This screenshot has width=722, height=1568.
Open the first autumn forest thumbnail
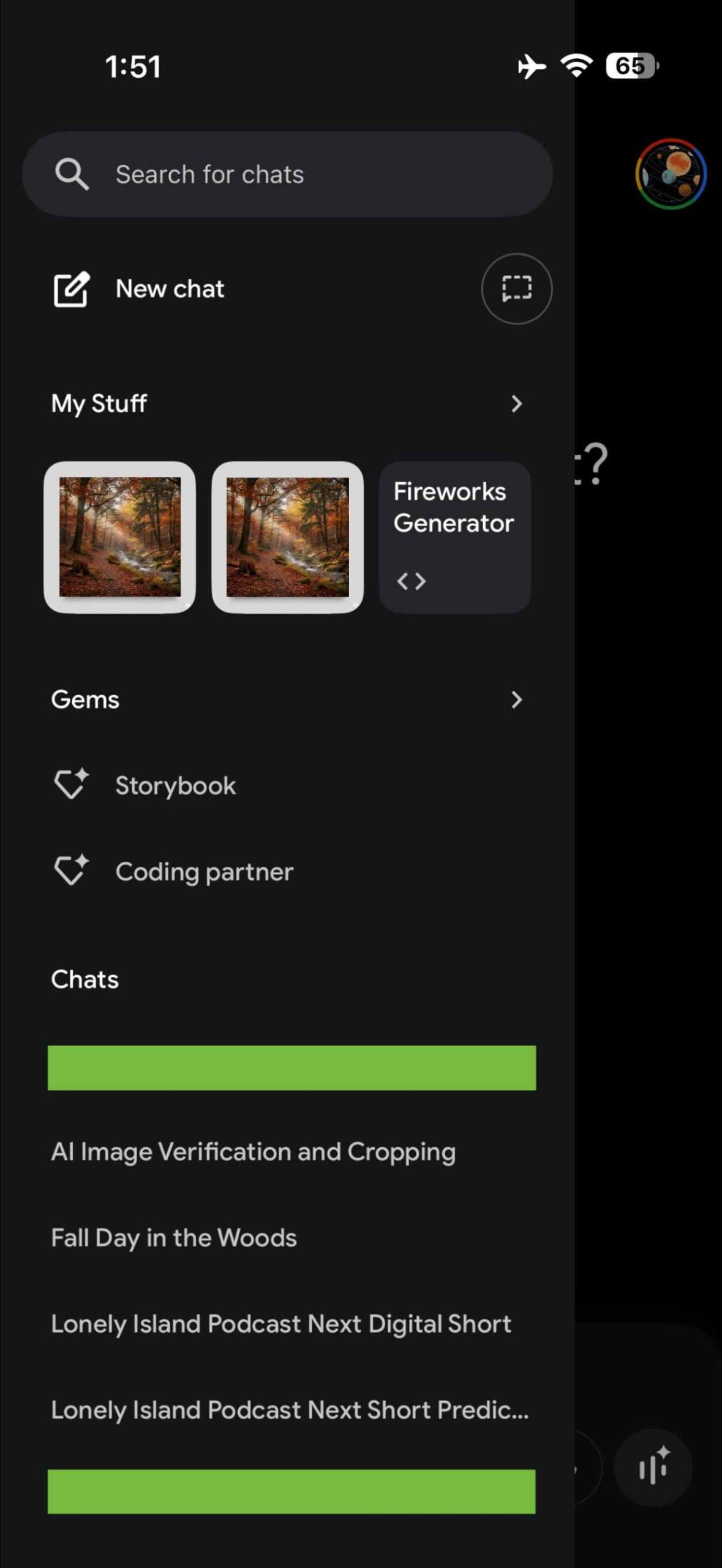[x=119, y=537]
